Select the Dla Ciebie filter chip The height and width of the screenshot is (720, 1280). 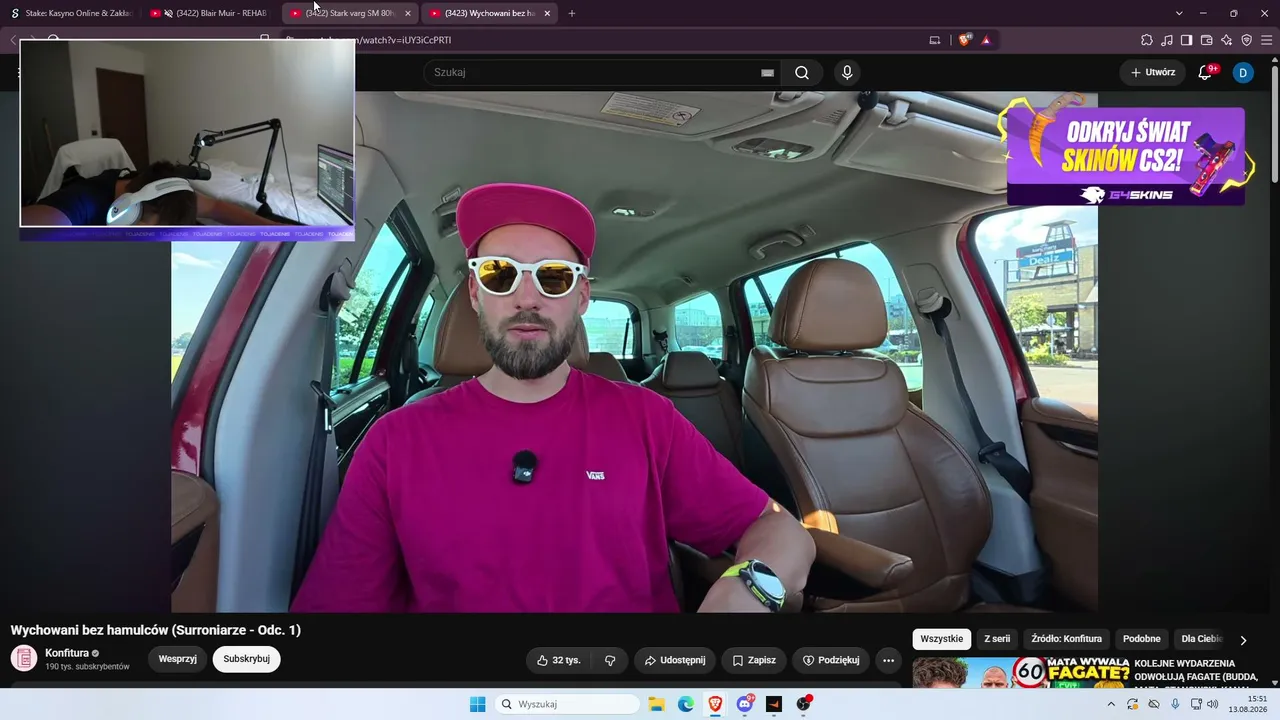(x=1201, y=639)
